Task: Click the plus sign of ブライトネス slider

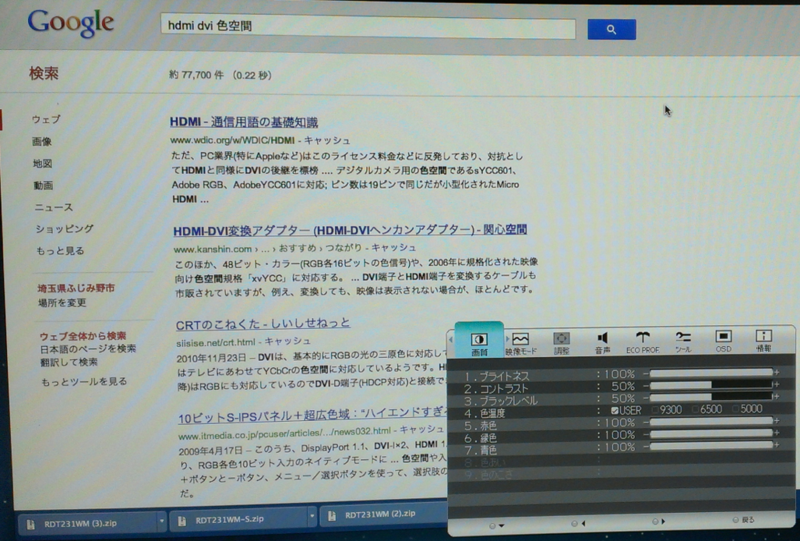Action: [x=777, y=373]
